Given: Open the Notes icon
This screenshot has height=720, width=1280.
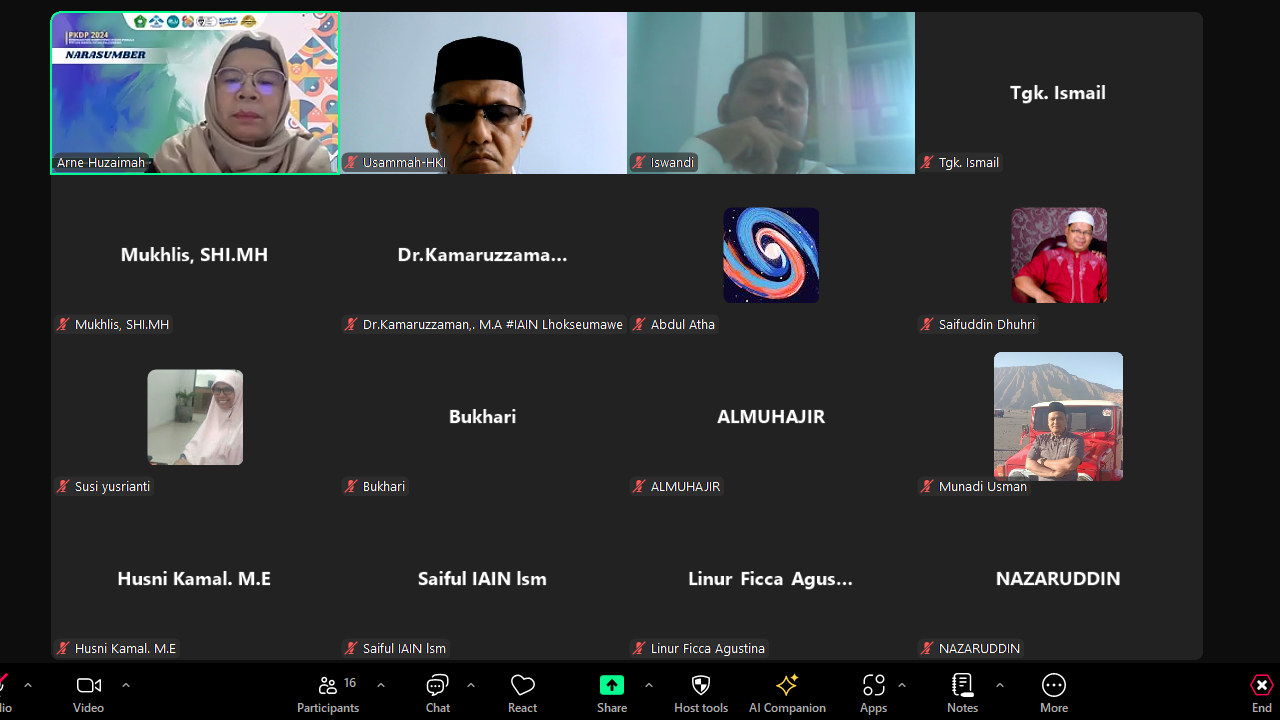Looking at the screenshot, I should (962, 685).
